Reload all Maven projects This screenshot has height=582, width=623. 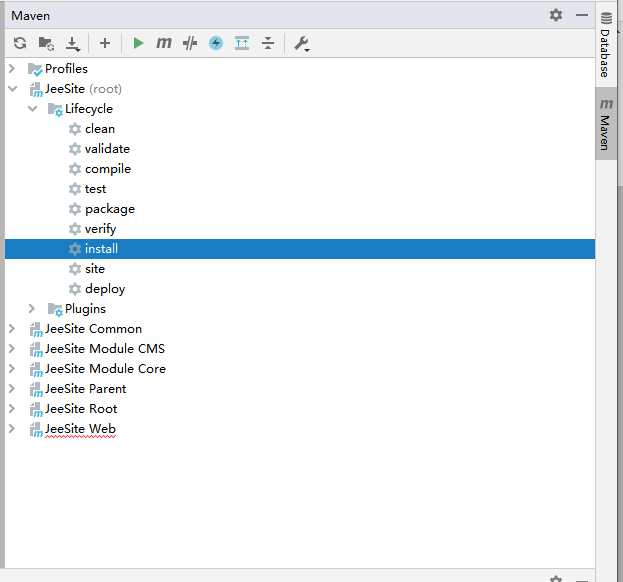point(20,43)
